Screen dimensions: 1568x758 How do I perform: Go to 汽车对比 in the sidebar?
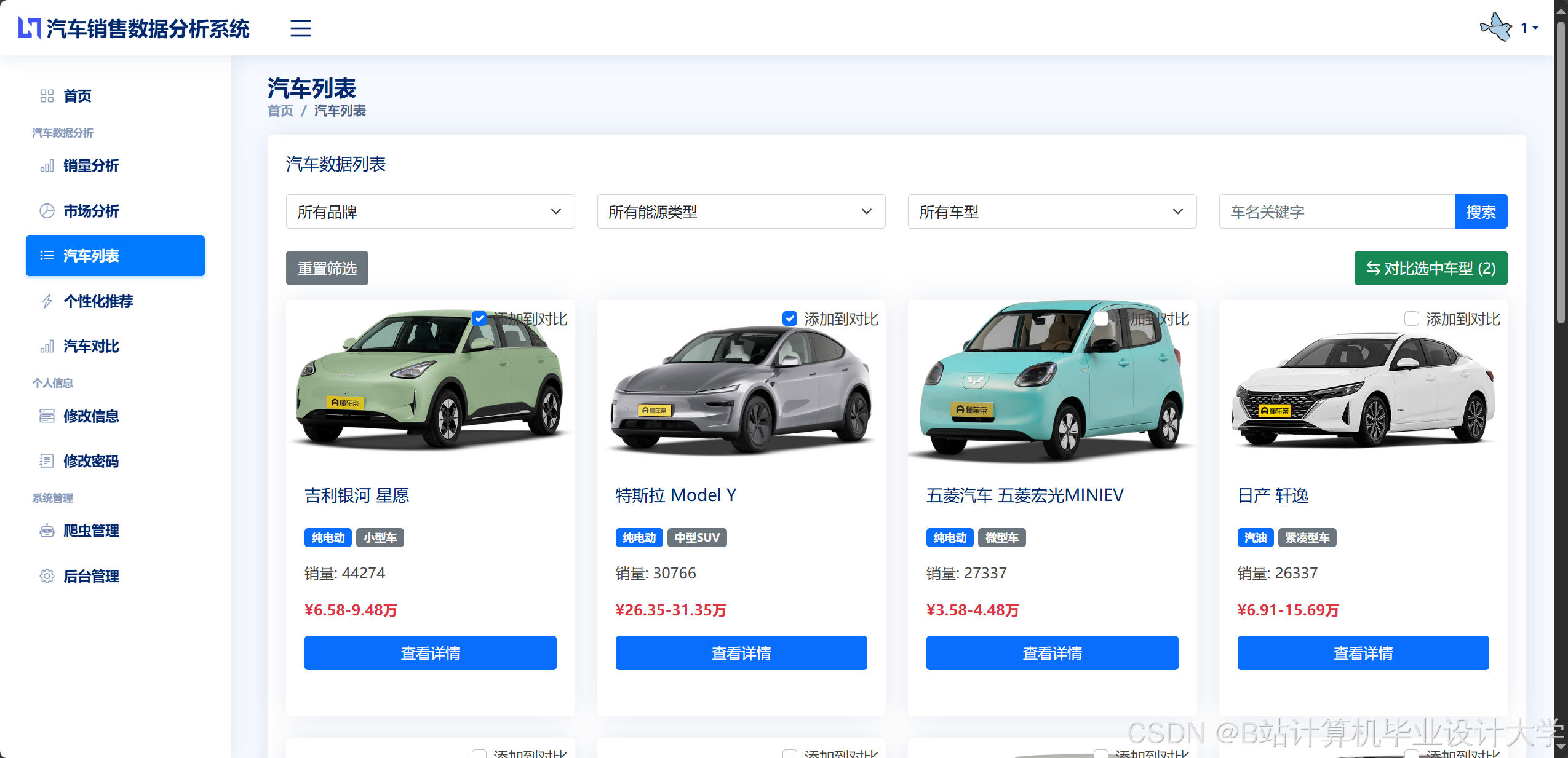[x=91, y=347]
